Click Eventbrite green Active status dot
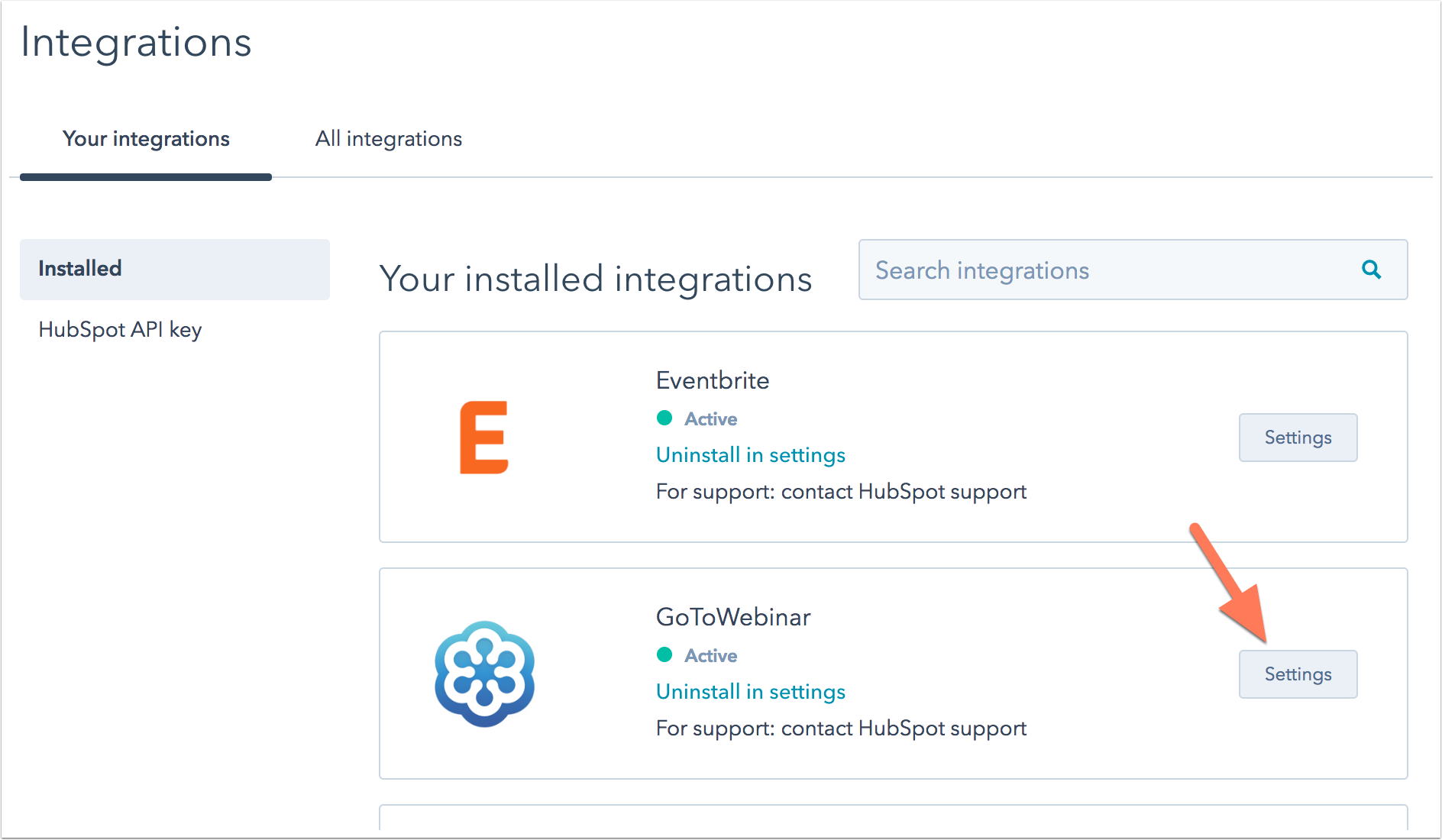This screenshot has width=1442, height=840. (664, 418)
